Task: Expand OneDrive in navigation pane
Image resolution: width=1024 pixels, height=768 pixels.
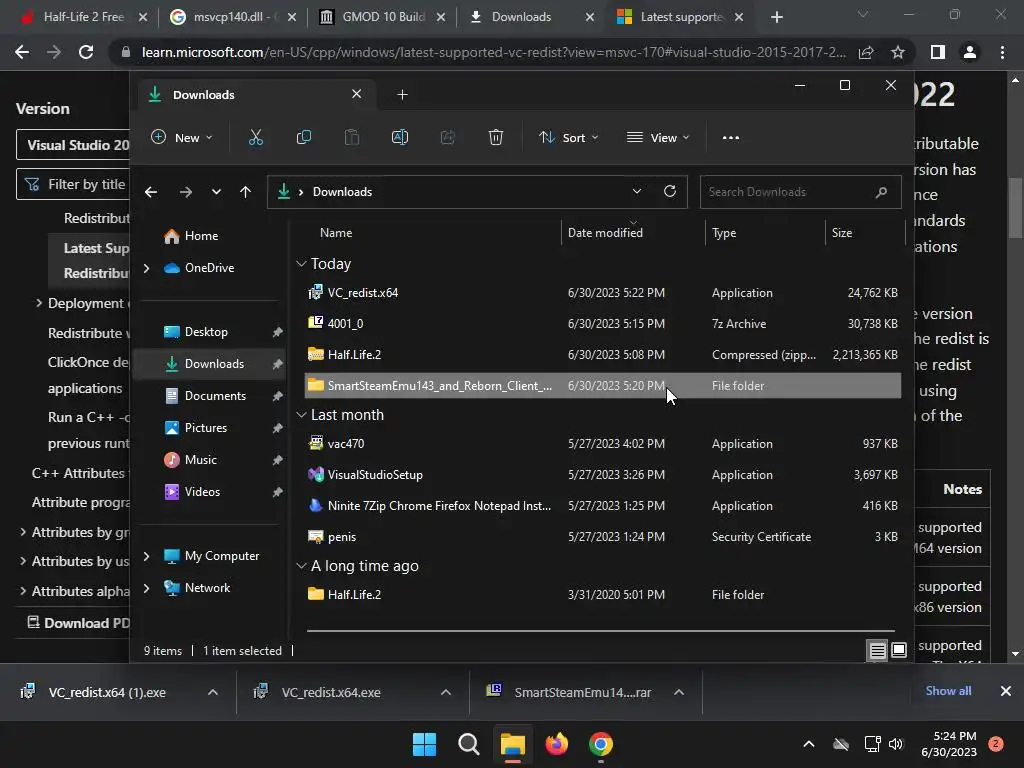Action: point(146,268)
